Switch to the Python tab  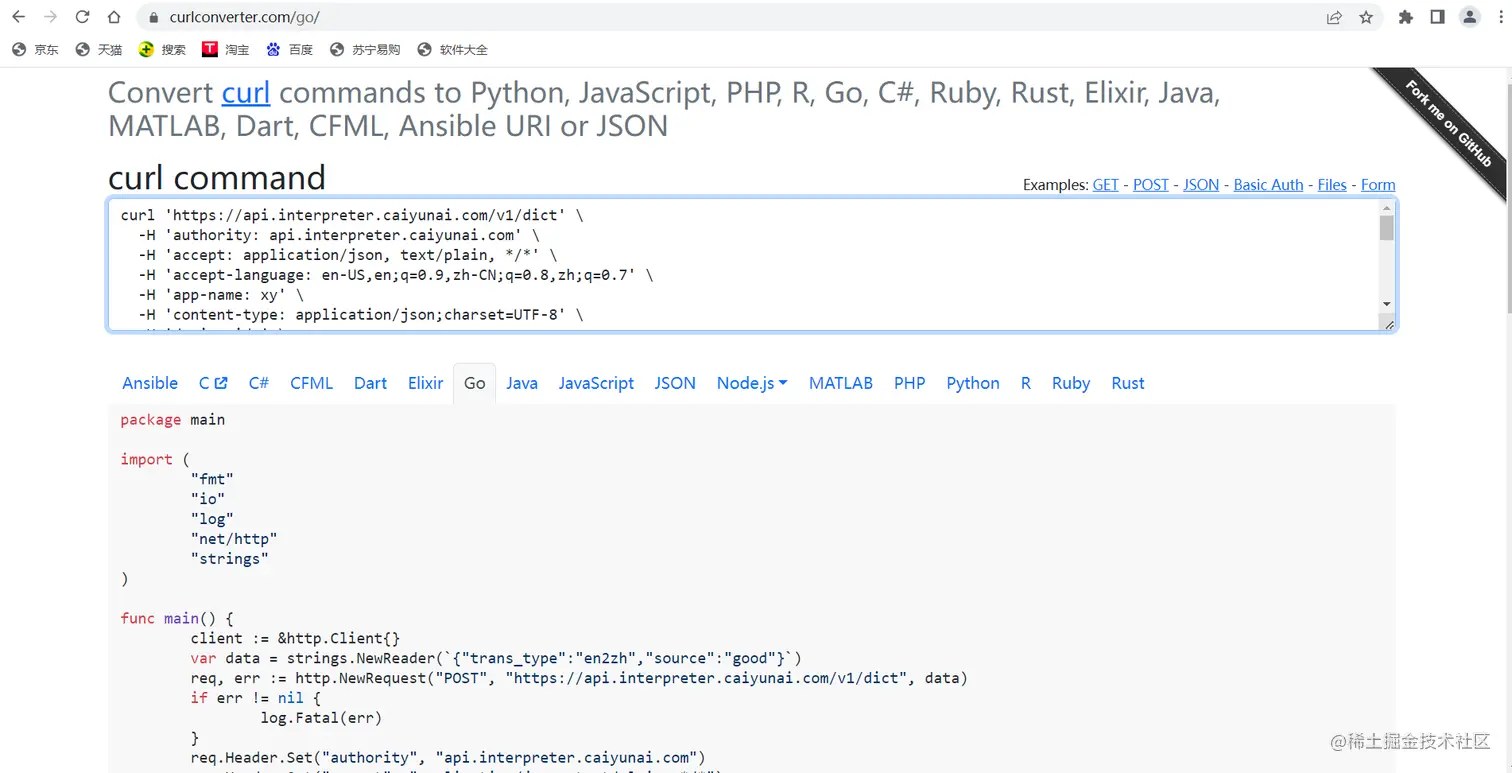pos(972,383)
